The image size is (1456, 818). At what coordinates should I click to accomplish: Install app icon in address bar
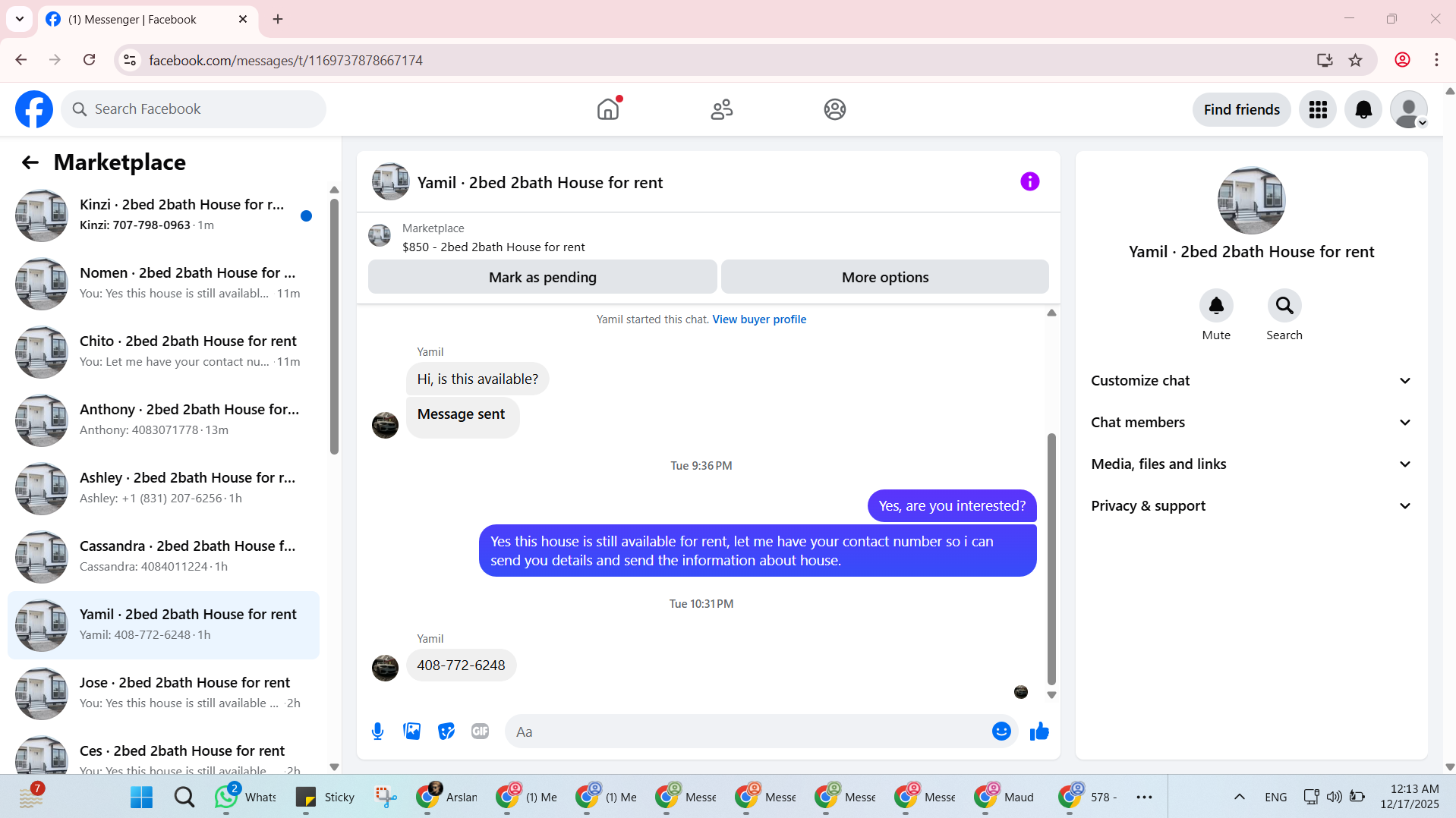click(x=1325, y=60)
